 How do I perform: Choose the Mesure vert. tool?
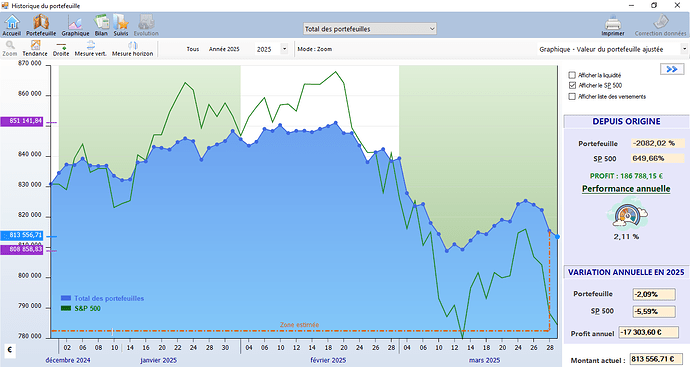90,48
